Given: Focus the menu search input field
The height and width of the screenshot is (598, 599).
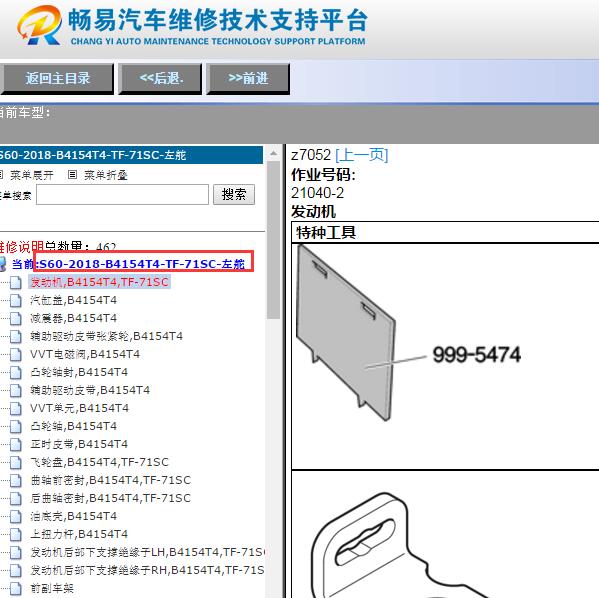Looking at the screenshot, I should (x=123, y=194).
